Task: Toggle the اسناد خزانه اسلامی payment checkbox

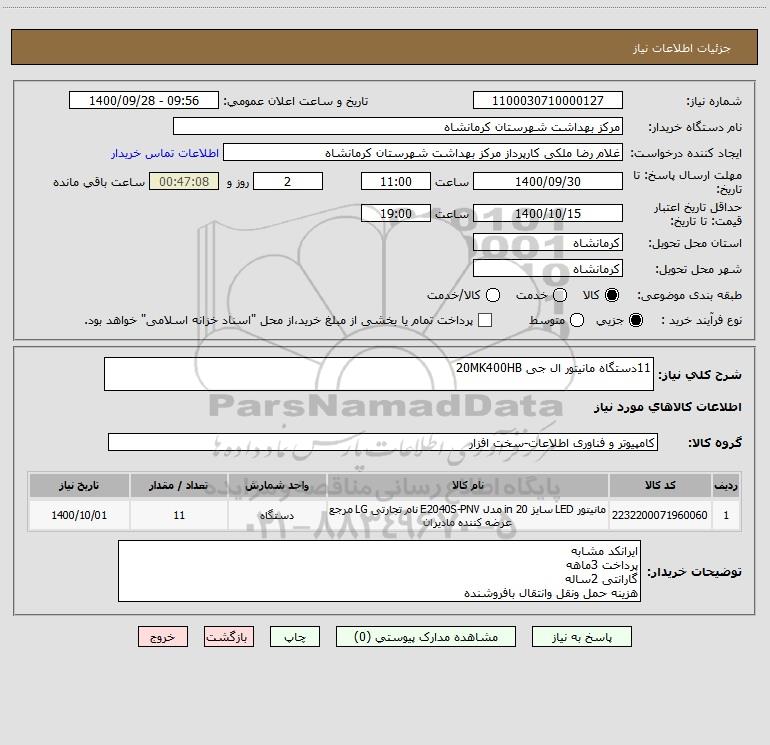Action: (485, 320)
